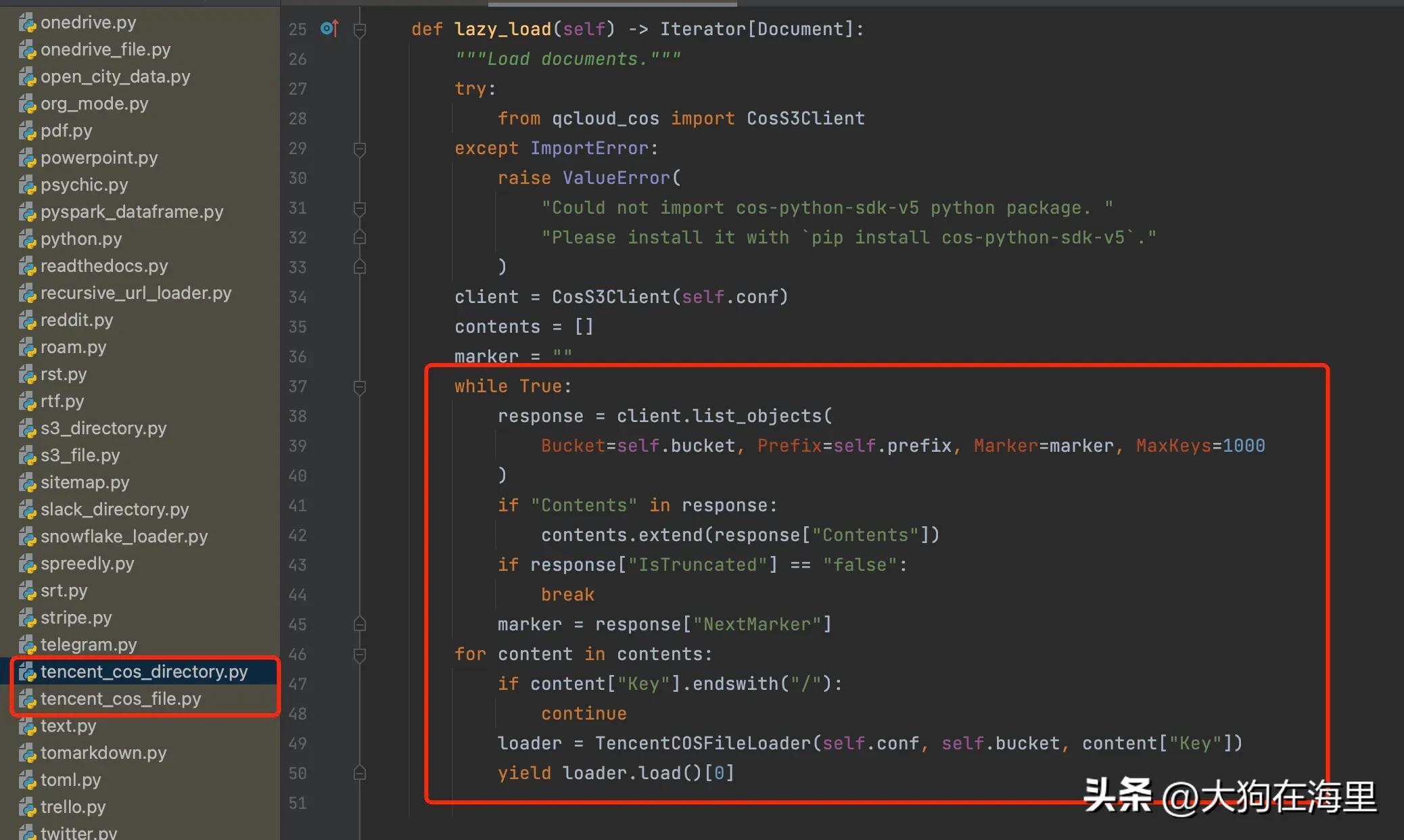Open tencent_cos_file.py in the project tree
Image resolution: width=1404 pixels, height=840 pixels.
pyautogui.click(x=120, y=699)
